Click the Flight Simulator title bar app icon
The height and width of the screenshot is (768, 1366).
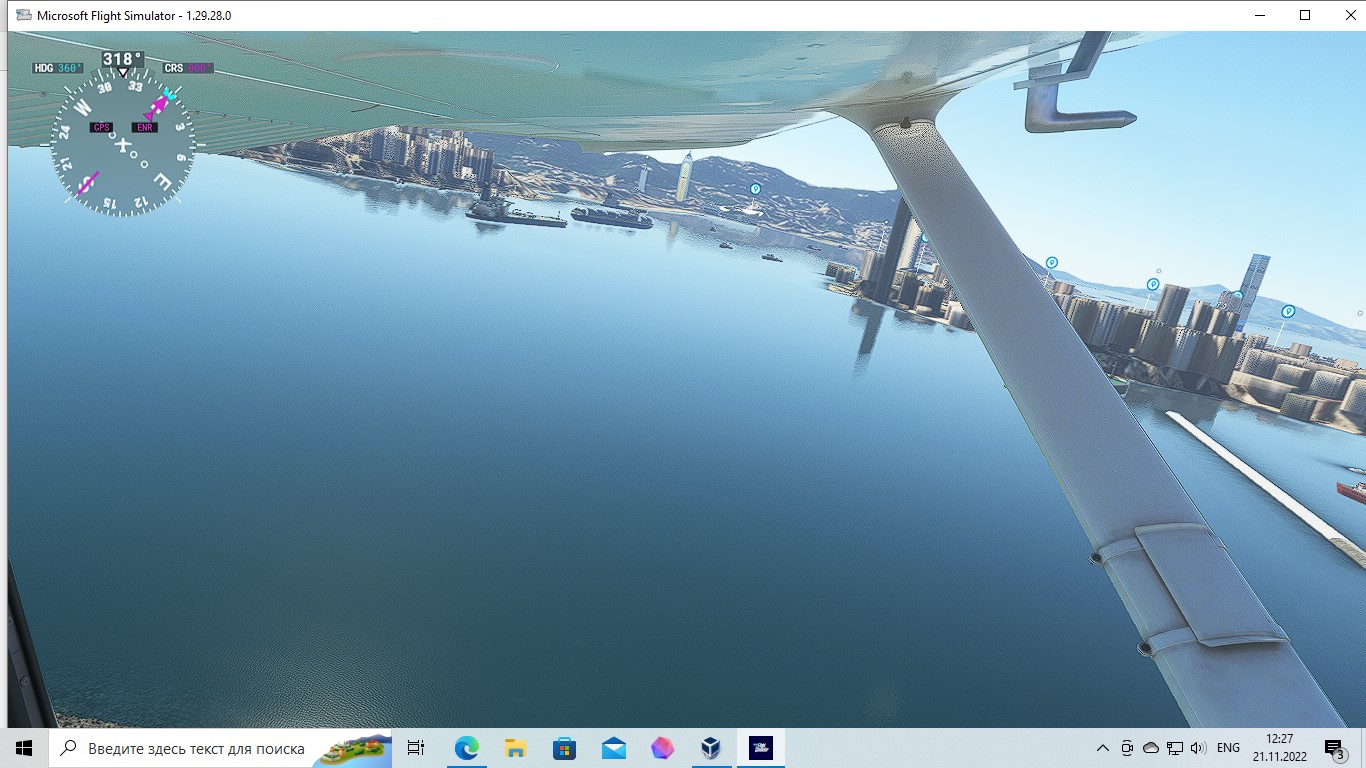[x=22, y=15]
